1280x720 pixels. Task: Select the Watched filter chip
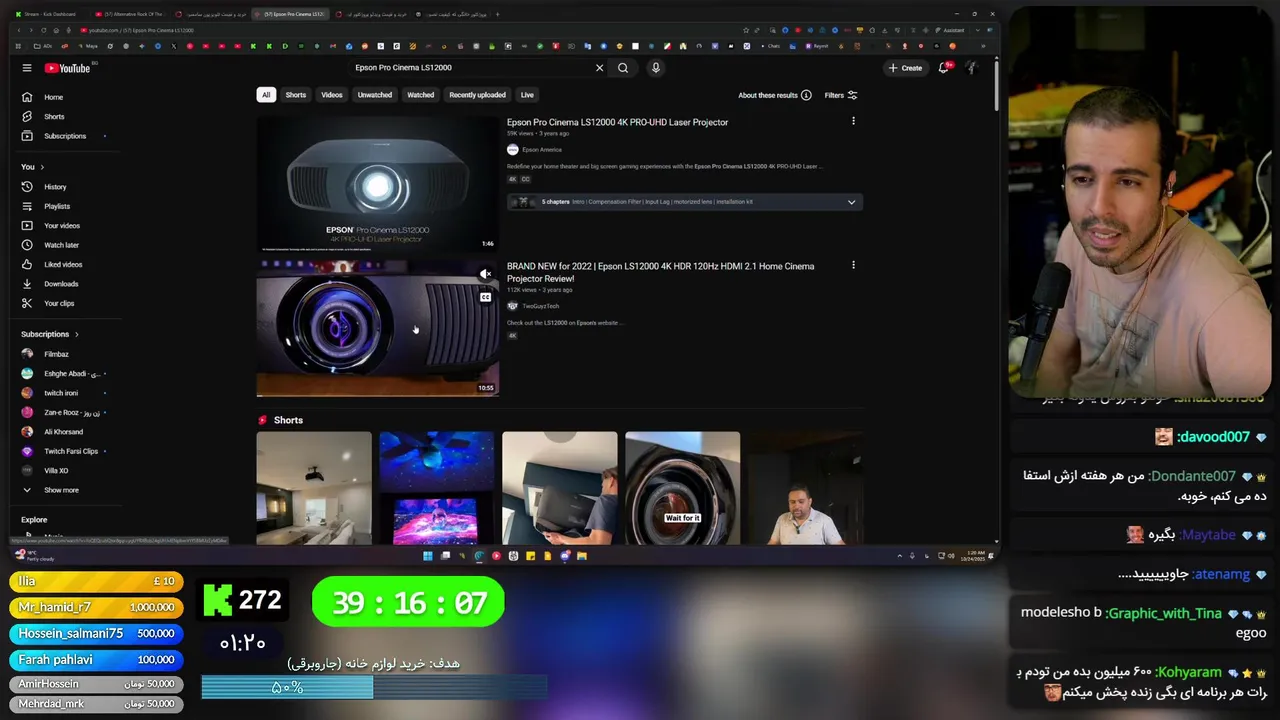(421, 95)
